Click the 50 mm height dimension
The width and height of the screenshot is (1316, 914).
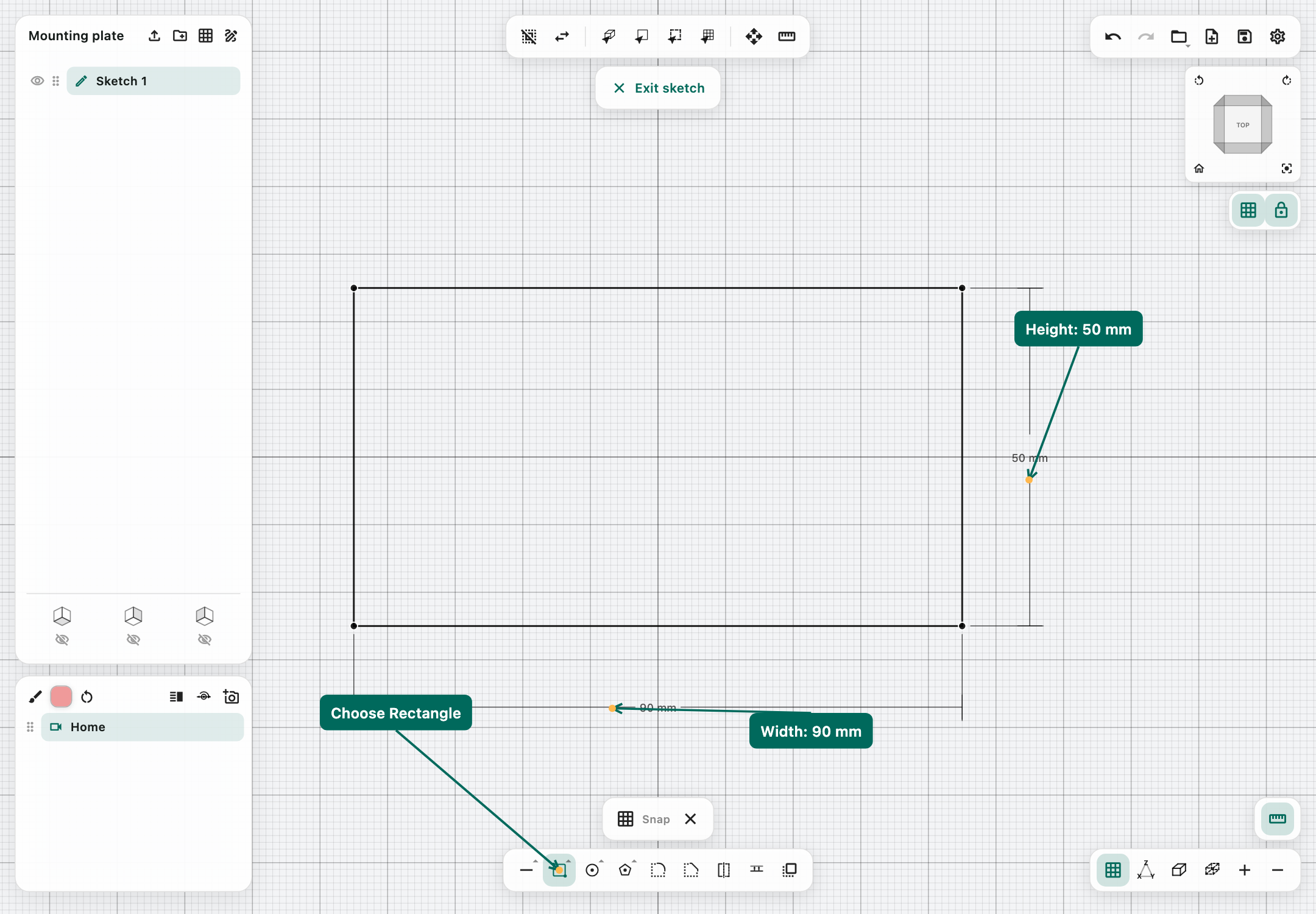(1030, 458)
